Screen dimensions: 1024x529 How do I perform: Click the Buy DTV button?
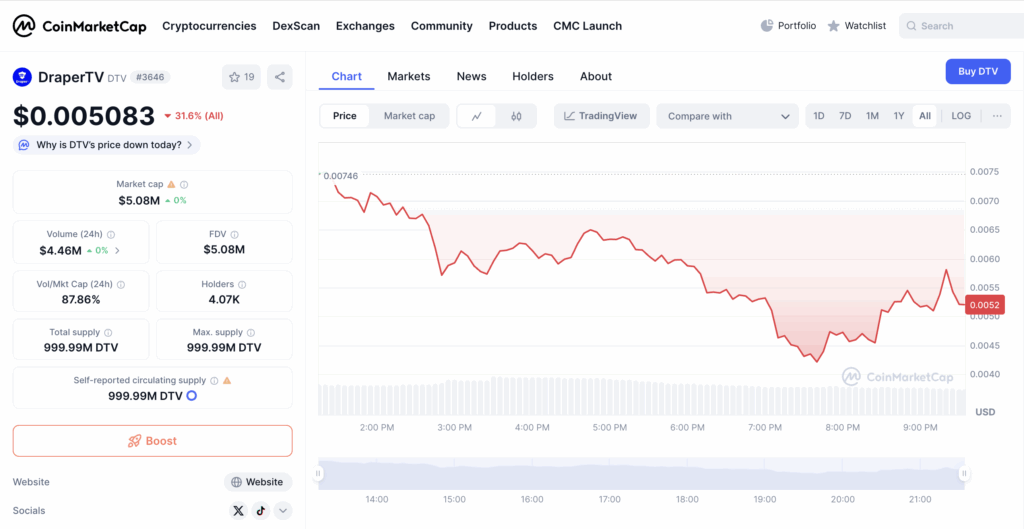[x=977, y=71]
